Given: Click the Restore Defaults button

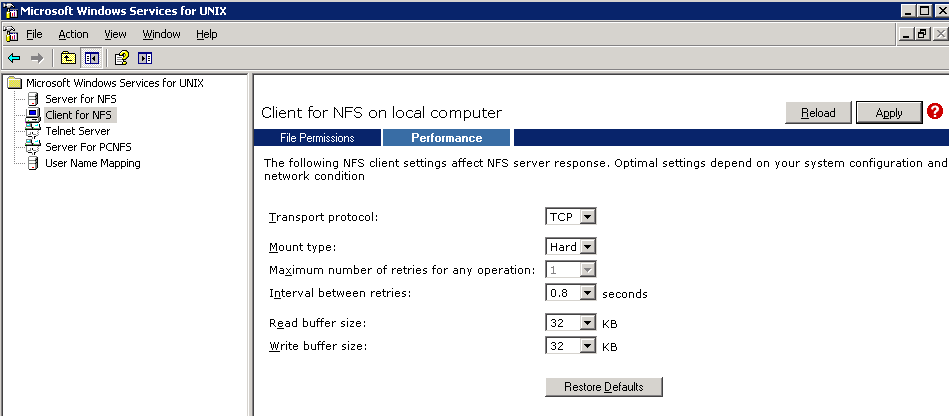Looking at the screenshot, I should point(604,387).
